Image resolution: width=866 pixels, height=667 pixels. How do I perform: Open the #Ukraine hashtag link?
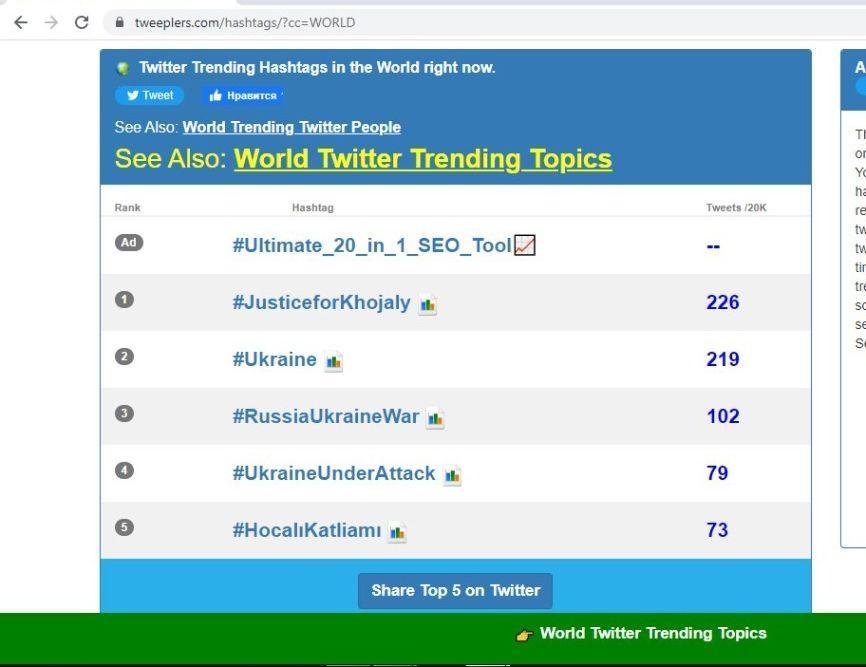(274, 359)
